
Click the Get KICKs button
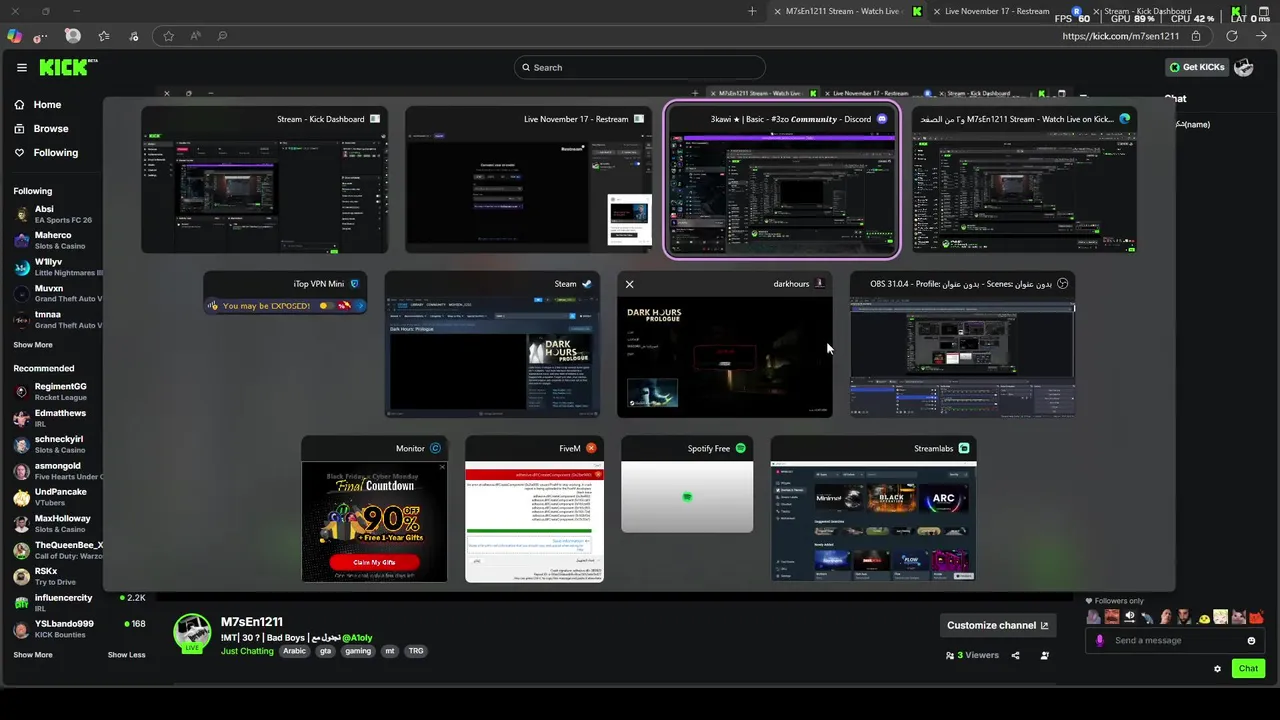1197,67
